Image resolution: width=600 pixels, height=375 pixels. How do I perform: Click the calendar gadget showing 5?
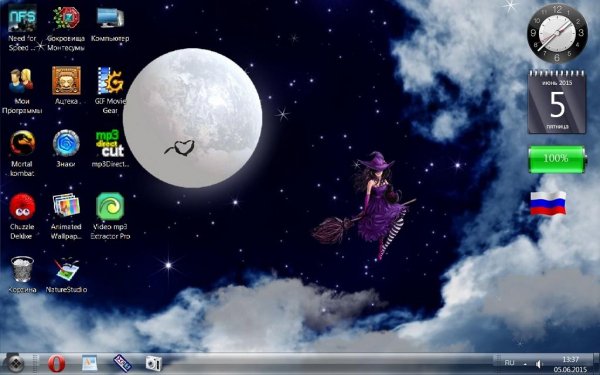pos(557,102)
